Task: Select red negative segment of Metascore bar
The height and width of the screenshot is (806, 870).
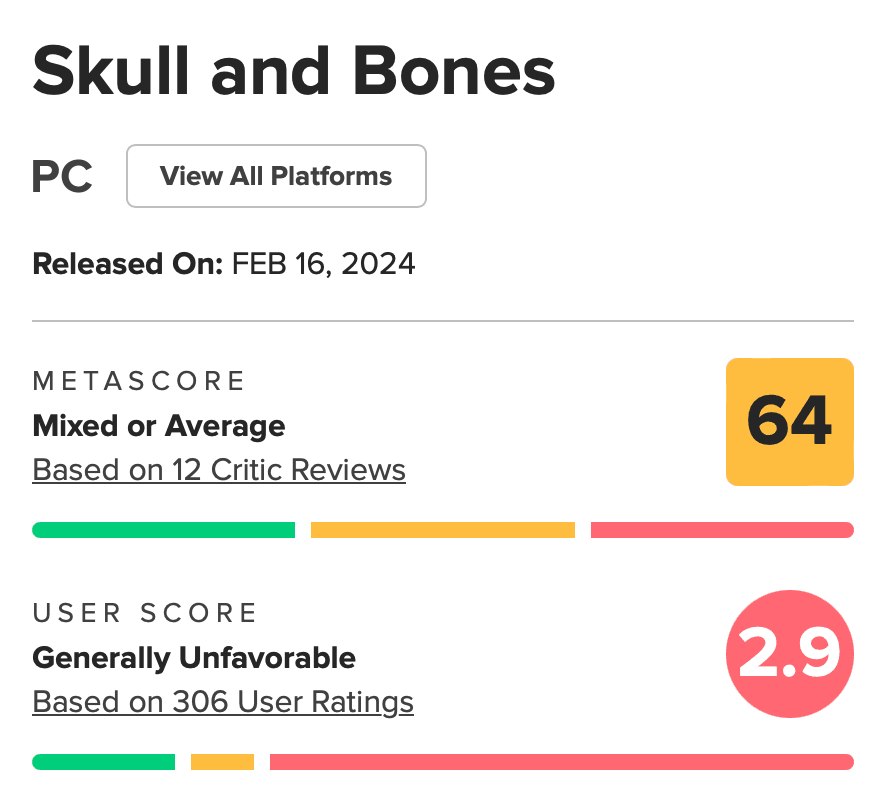Action: pyautogui.click(x=722, y=530)
